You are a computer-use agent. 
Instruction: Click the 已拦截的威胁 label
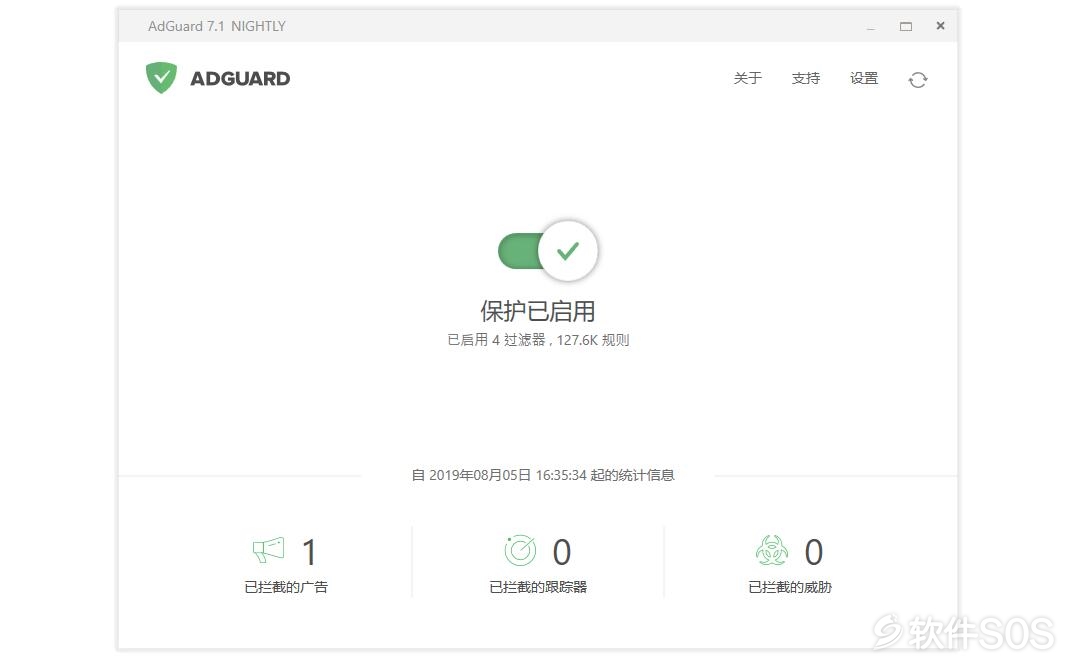pos(790,587)
